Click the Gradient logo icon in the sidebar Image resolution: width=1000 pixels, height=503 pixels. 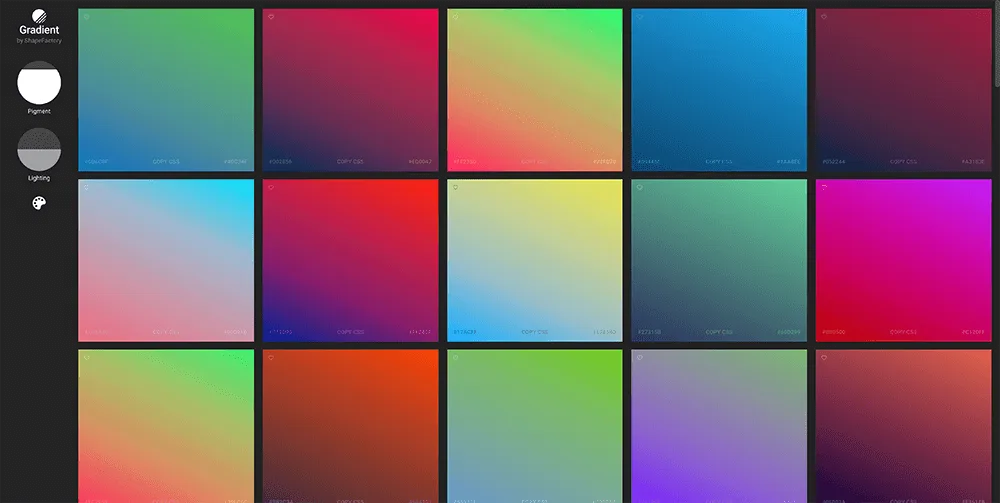coord(39,16)
